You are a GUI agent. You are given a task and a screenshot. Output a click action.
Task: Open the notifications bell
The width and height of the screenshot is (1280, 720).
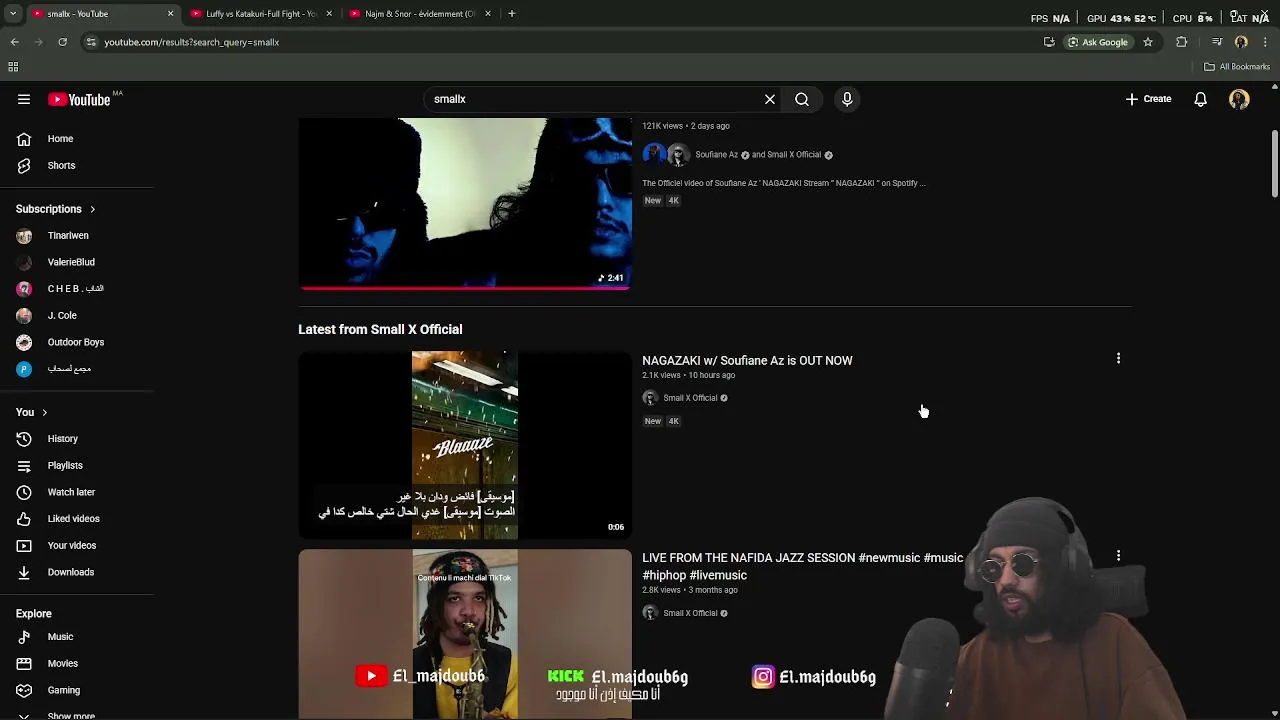tap(1200, 99)
